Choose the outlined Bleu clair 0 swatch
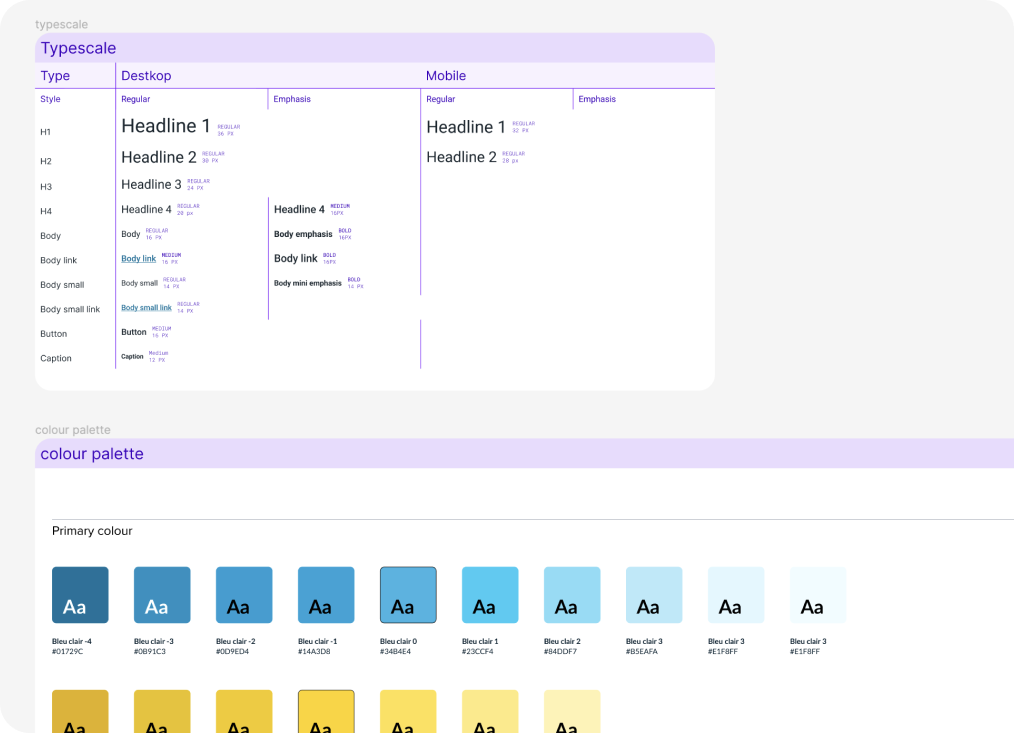Image resolution: width=1014 pixels, height=733 pixels. (x=408, y=595)
